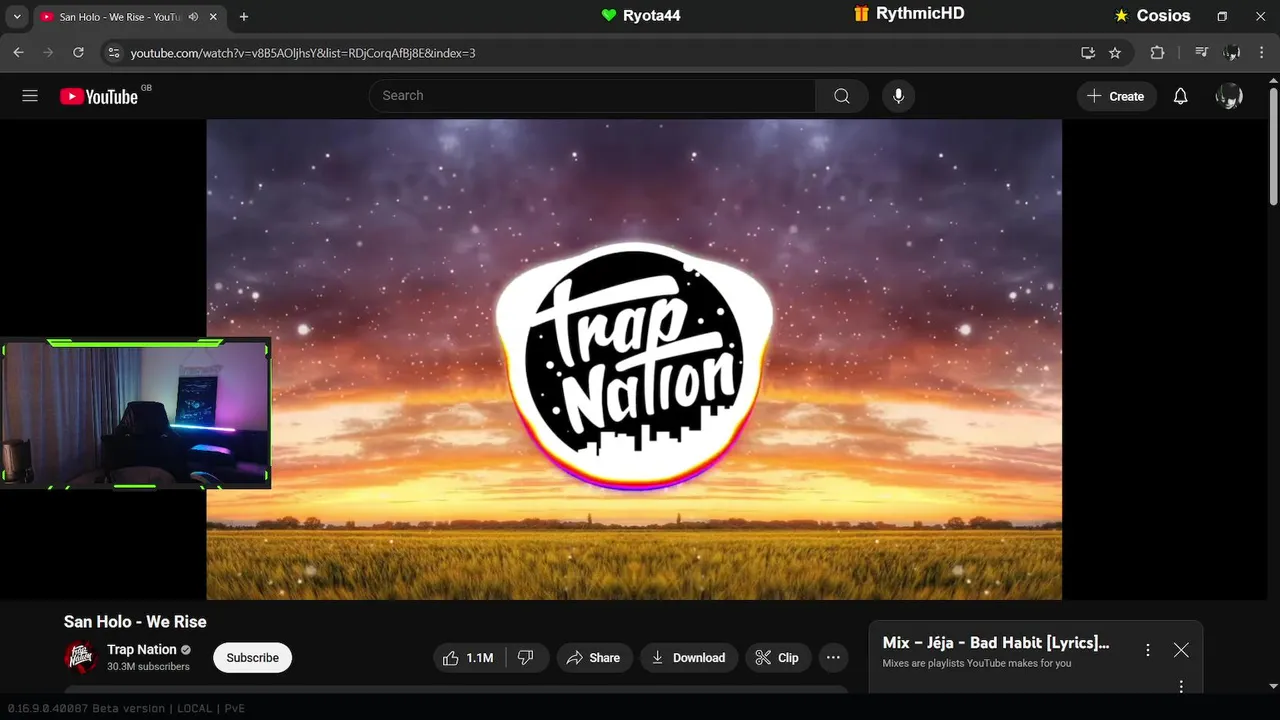The image size is (1280, 720).
Task: Download the video
Action: [689, 658]
